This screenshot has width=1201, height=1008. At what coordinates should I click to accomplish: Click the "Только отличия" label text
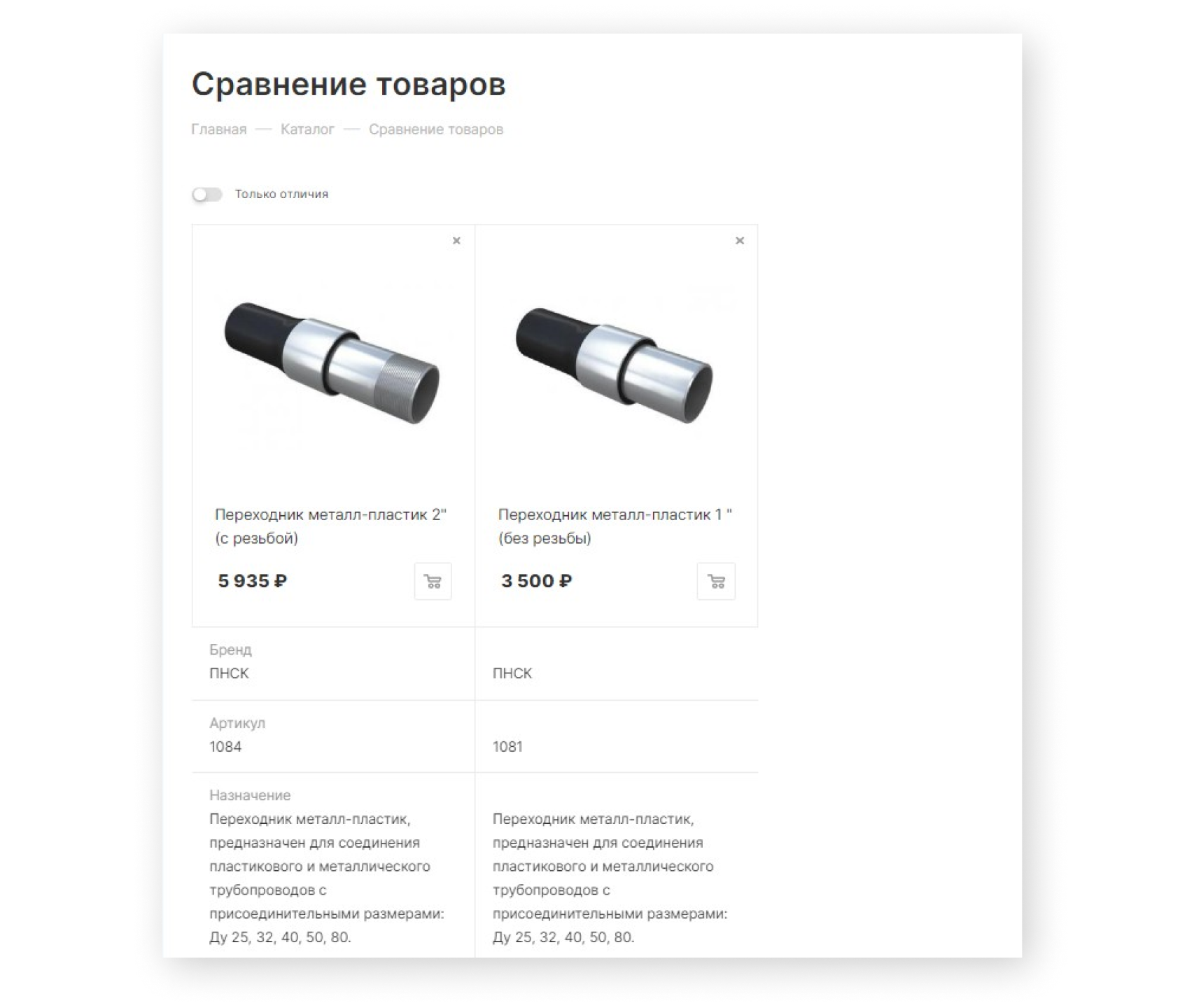click(281, 194)
